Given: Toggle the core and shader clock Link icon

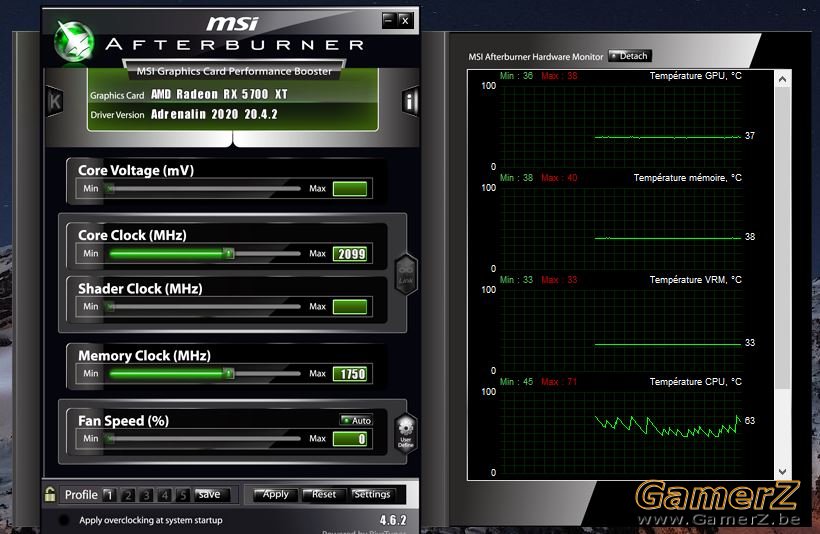Looking at the screenshot, I should tap(406, 275).
